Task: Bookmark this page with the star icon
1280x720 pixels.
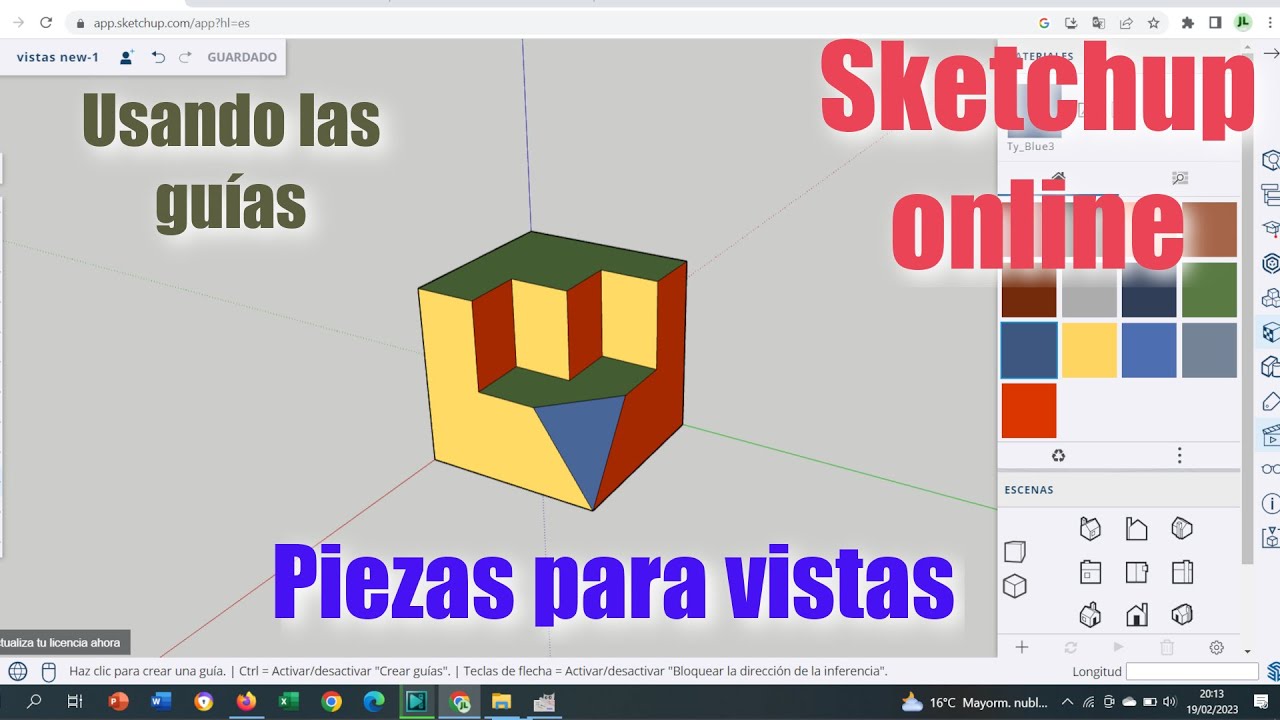Action: click(x=1153, y=22)
